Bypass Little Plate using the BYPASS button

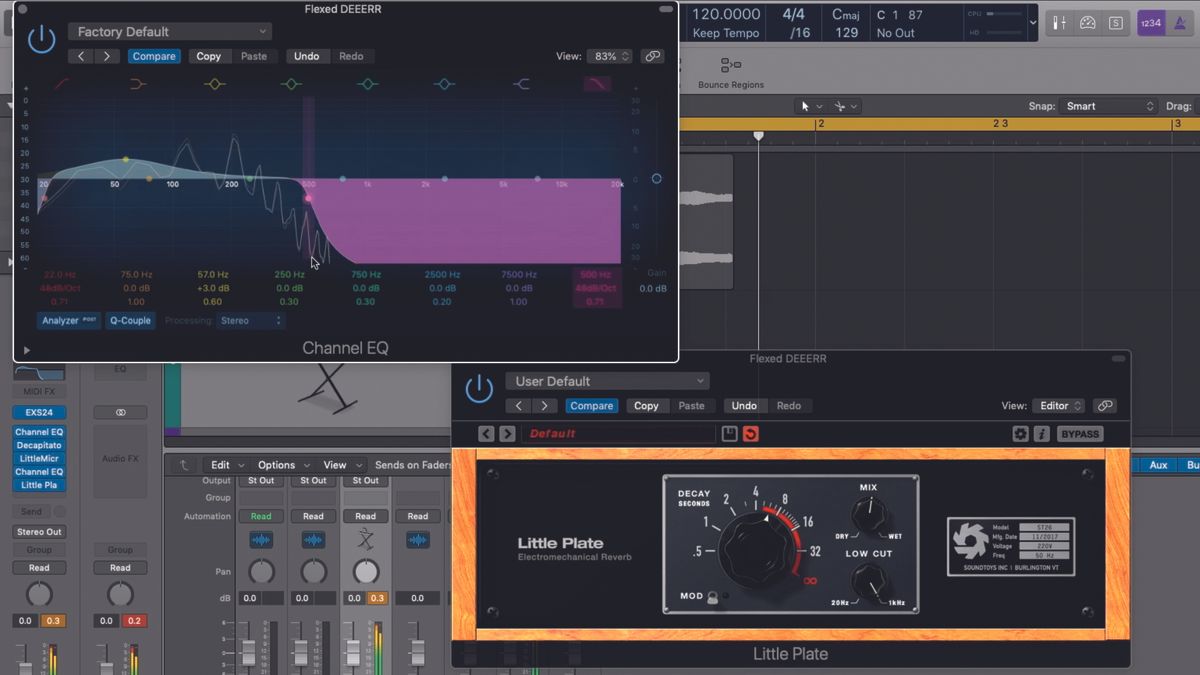point(1078,433)
